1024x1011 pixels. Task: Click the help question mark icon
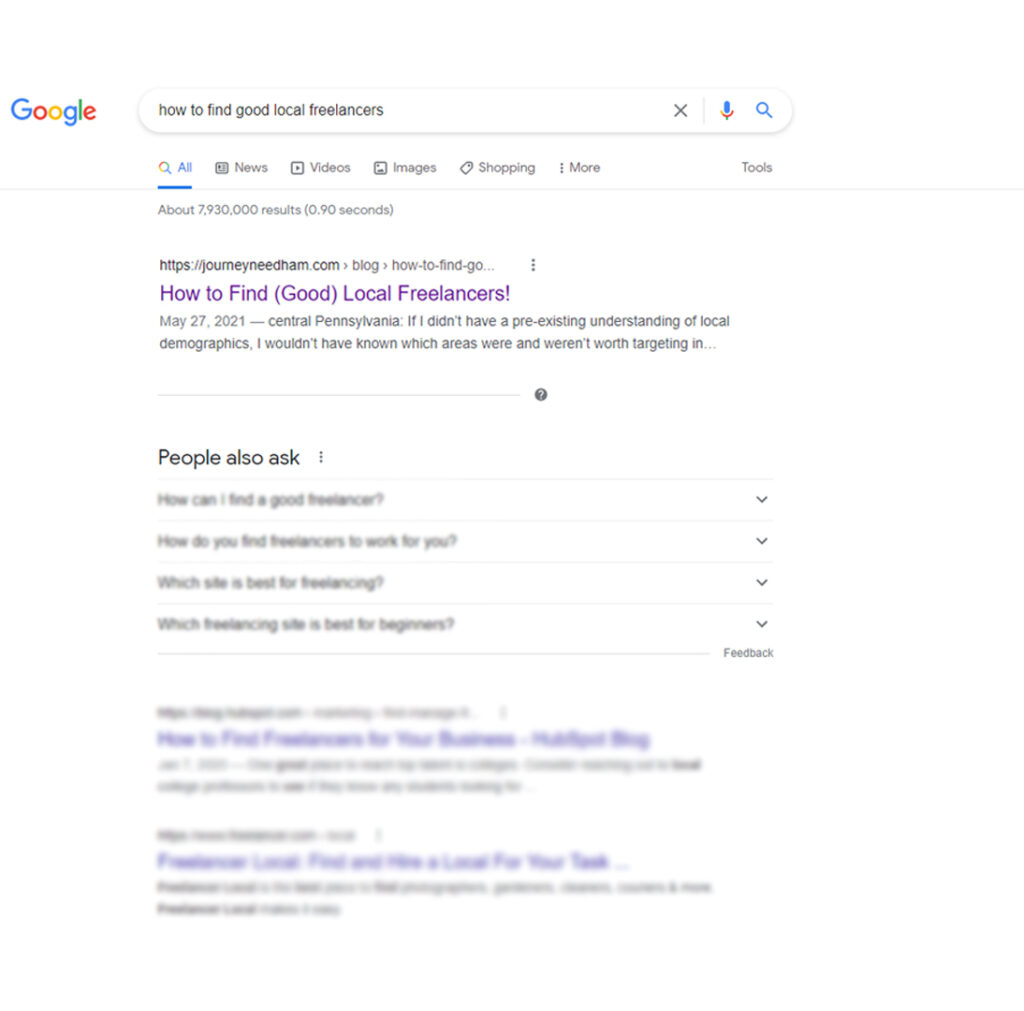click(541, 395)
